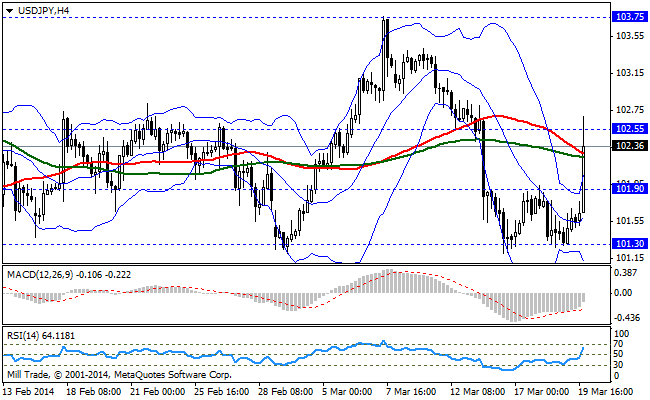Click the USDJPY,H4 chart title
Screen dimensions: 650x400
click(x=44, y=11)
